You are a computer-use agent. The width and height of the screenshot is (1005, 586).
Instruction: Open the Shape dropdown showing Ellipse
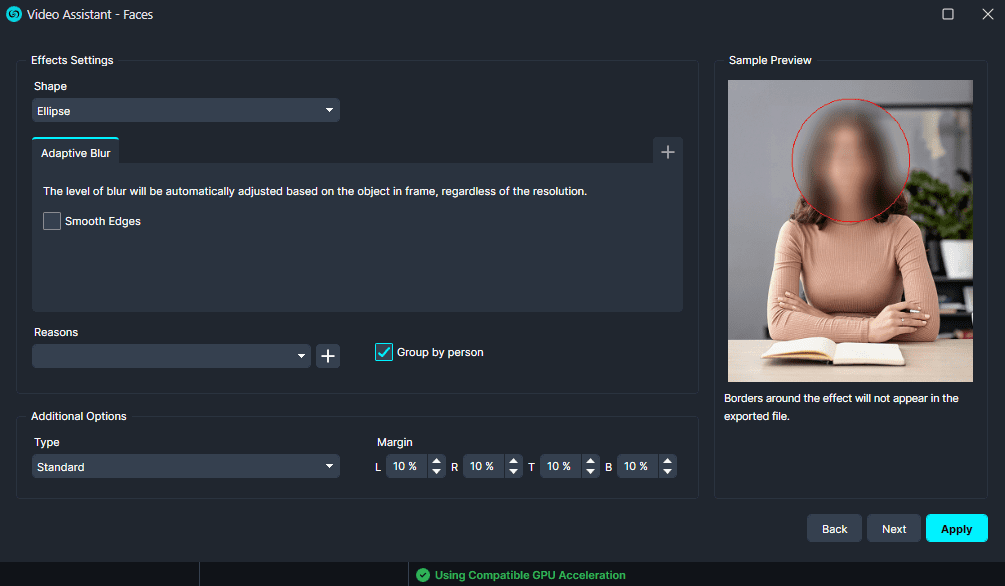(x=185, y=110)
